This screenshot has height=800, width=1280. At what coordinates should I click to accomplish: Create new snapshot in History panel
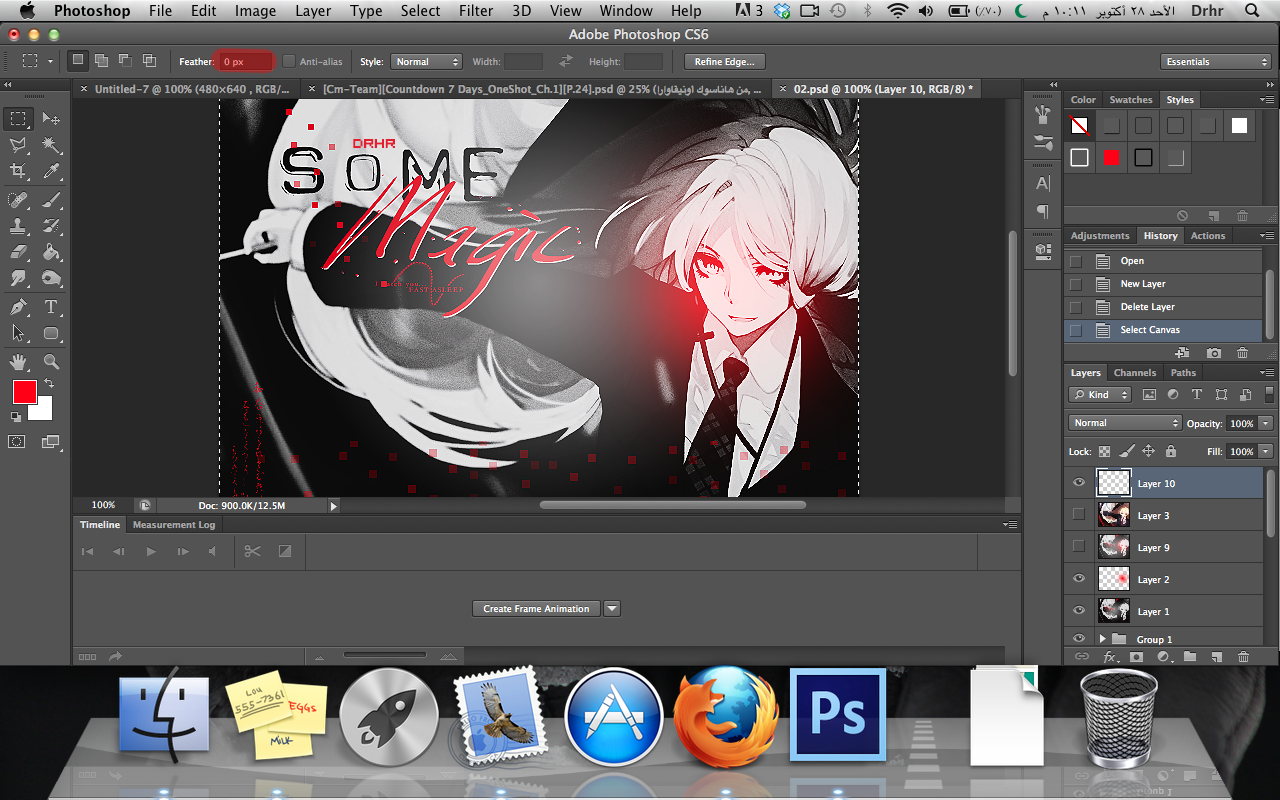pos(1213,353)
